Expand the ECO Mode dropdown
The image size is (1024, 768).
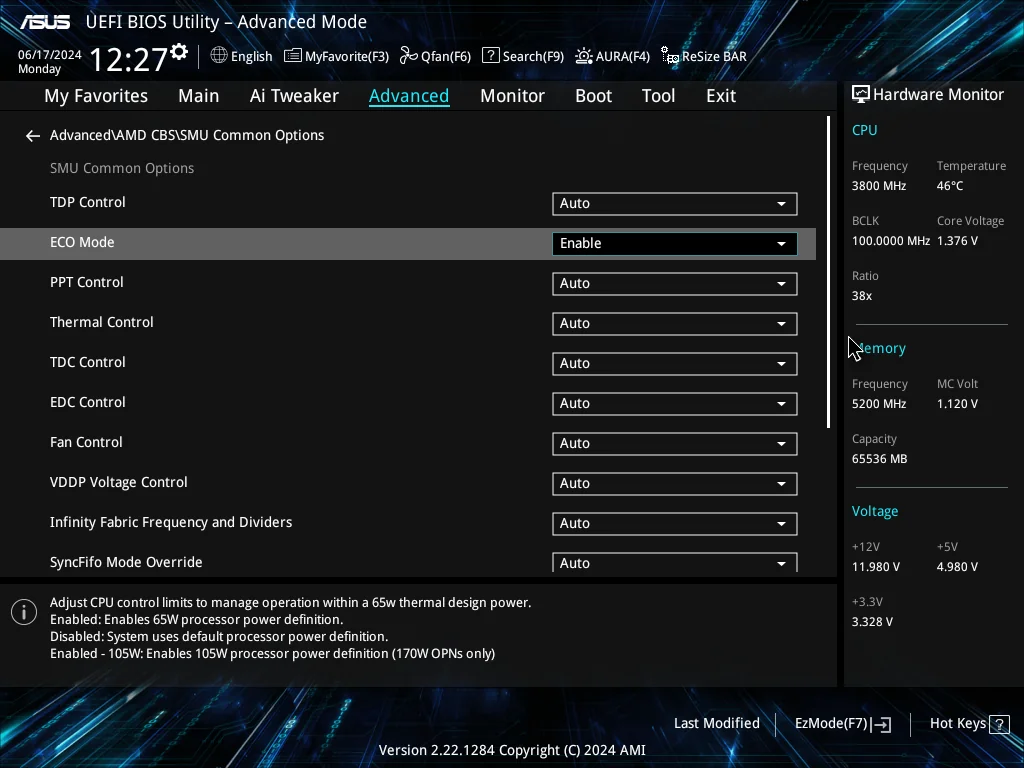click(x=675, y=244)
